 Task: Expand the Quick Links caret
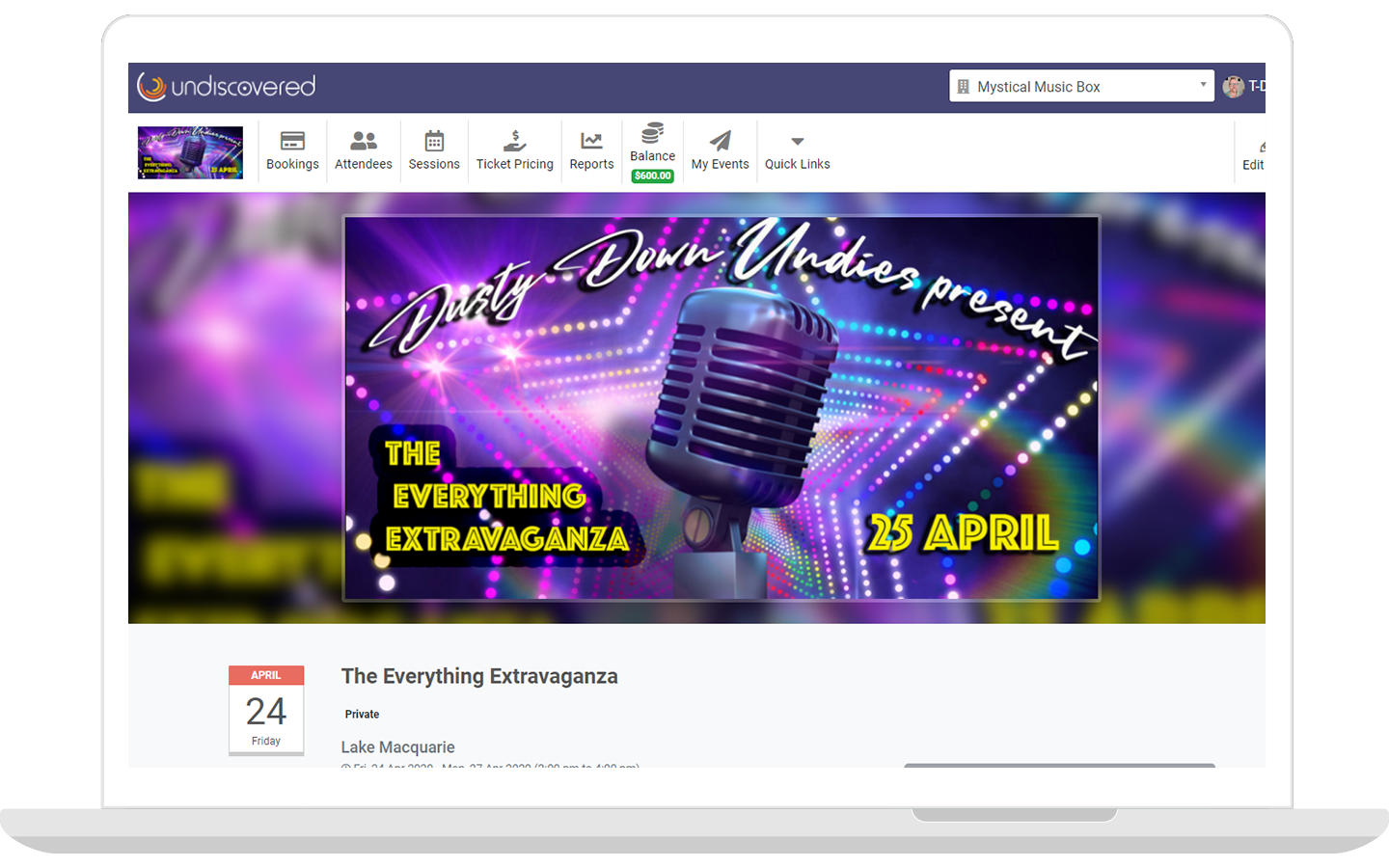[798, 142]
